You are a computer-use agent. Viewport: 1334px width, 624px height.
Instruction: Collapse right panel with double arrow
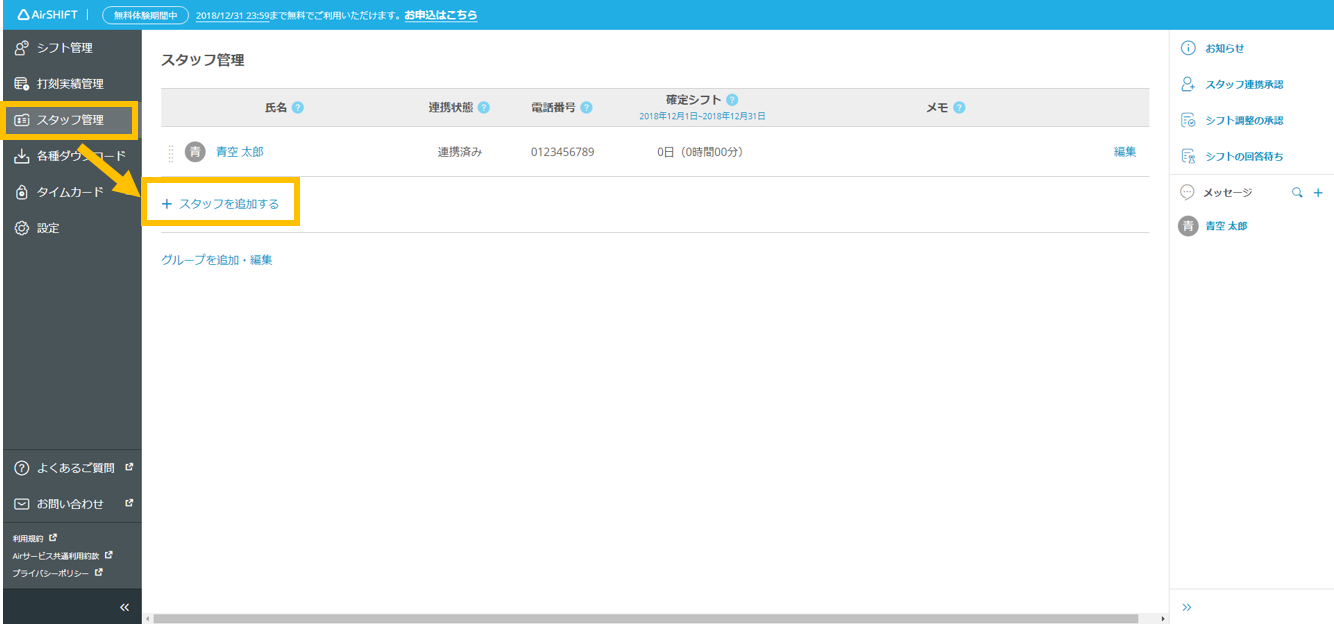[1187, 607]
